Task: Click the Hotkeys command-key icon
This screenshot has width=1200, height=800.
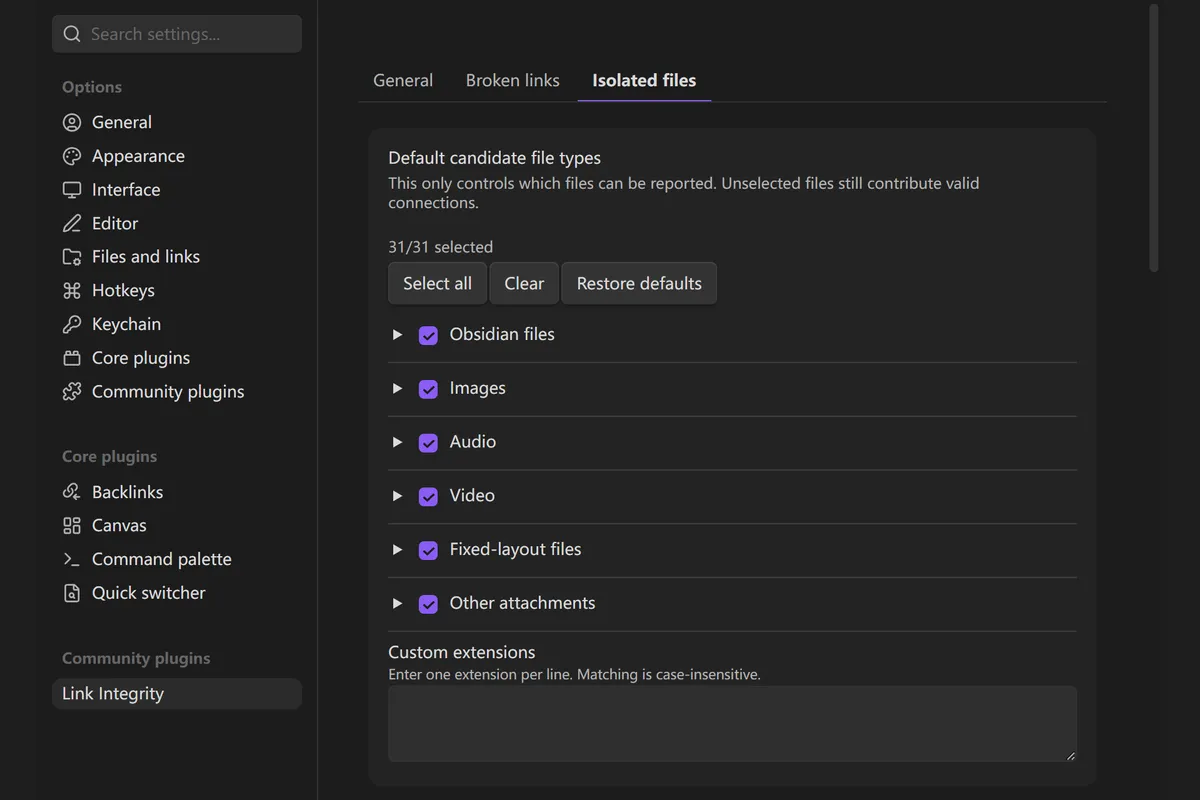Action: click(x=72, y=290)
